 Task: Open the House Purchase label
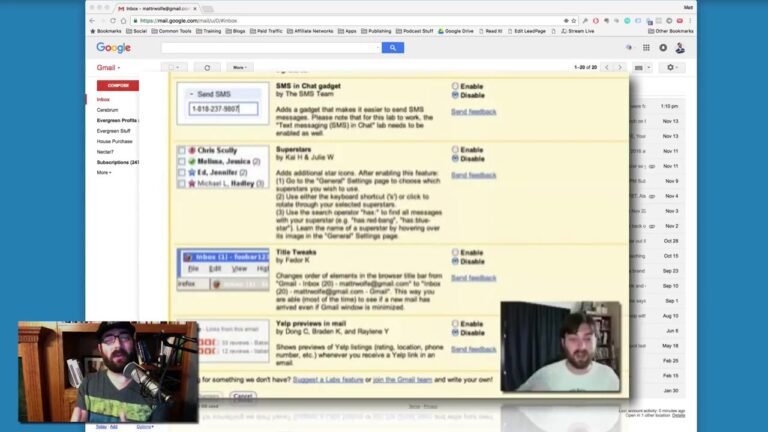pos(113,141)
